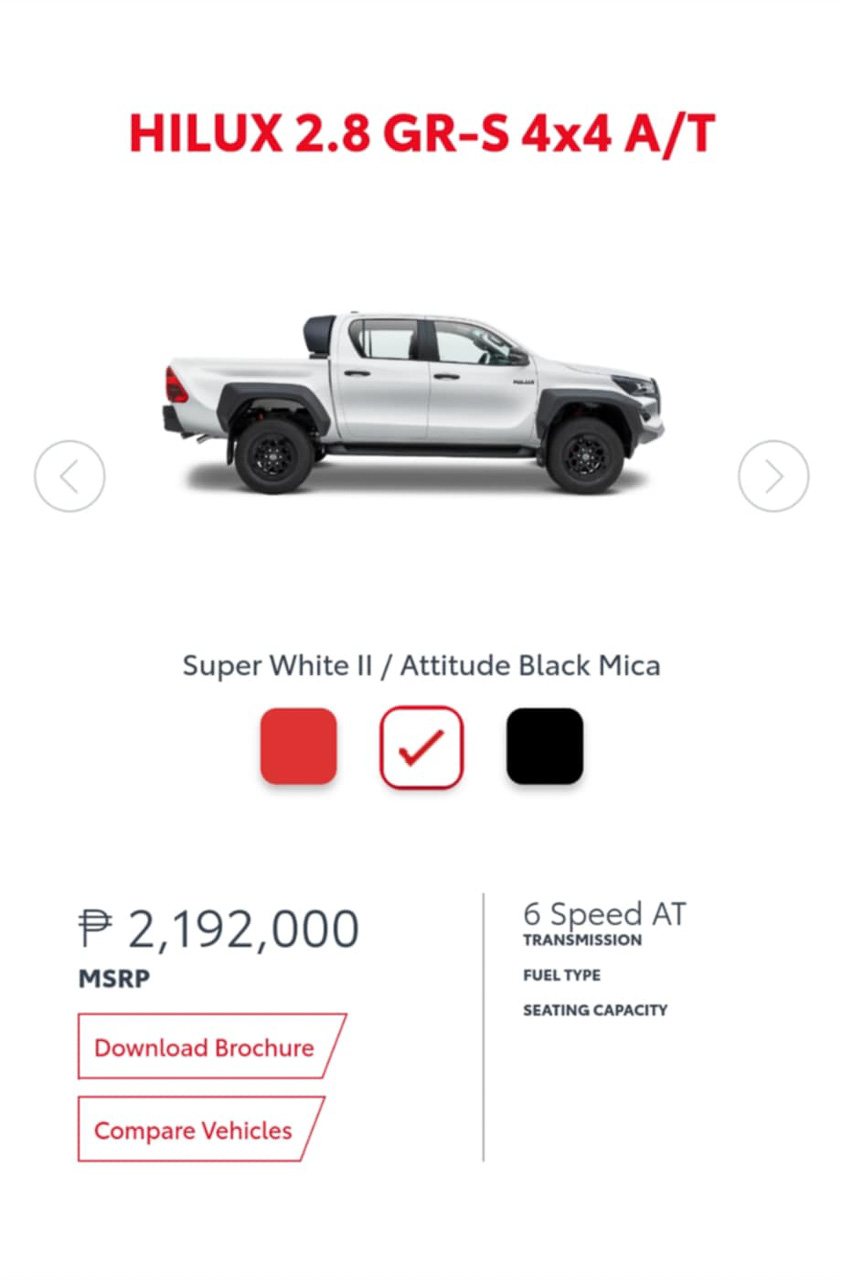842x1280 pixels.
Task: Click the Super White II color name text
Action: [x=276, y=666]
